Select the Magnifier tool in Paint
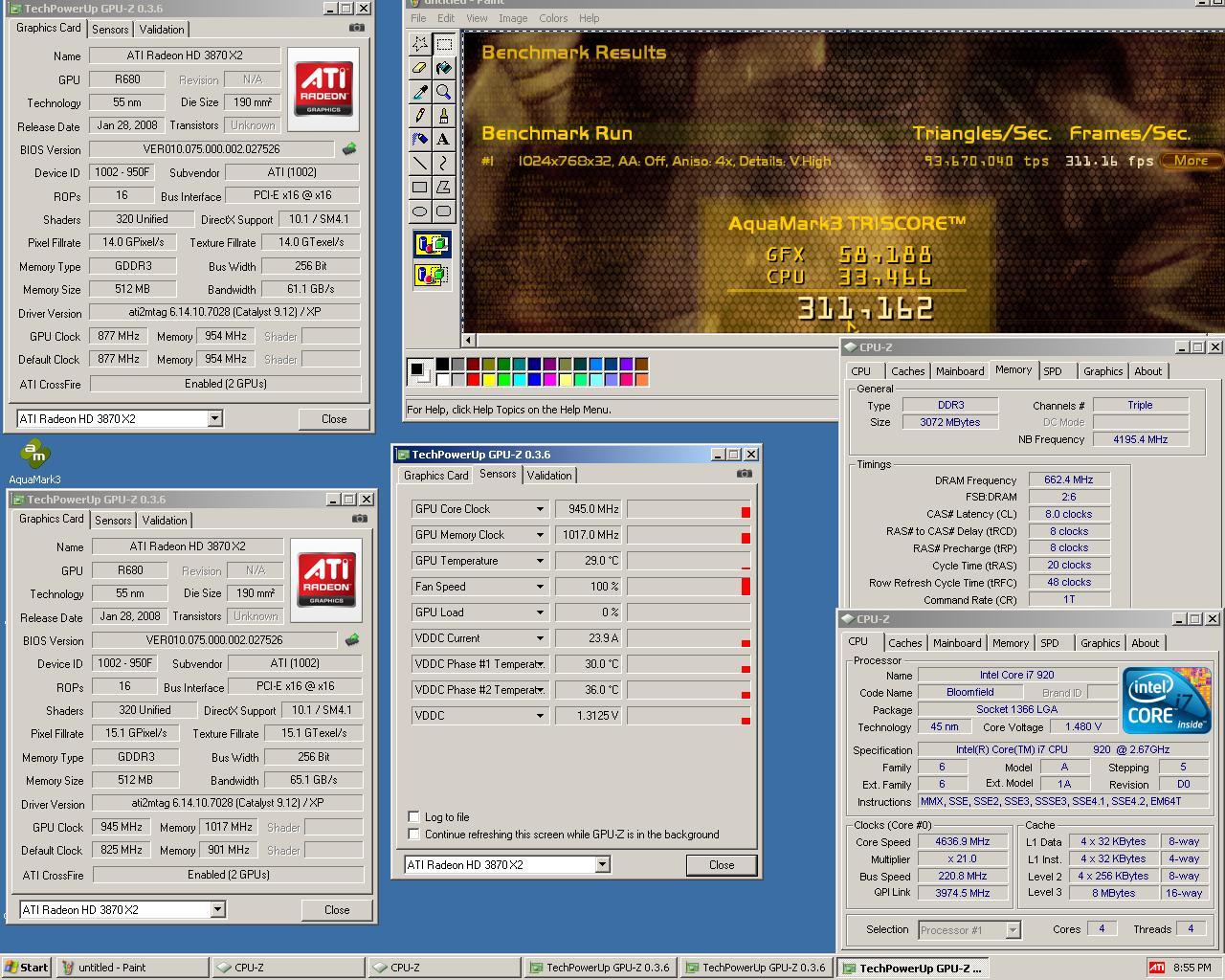Viewport: 1225px width, 980px height. coord(443,92)
